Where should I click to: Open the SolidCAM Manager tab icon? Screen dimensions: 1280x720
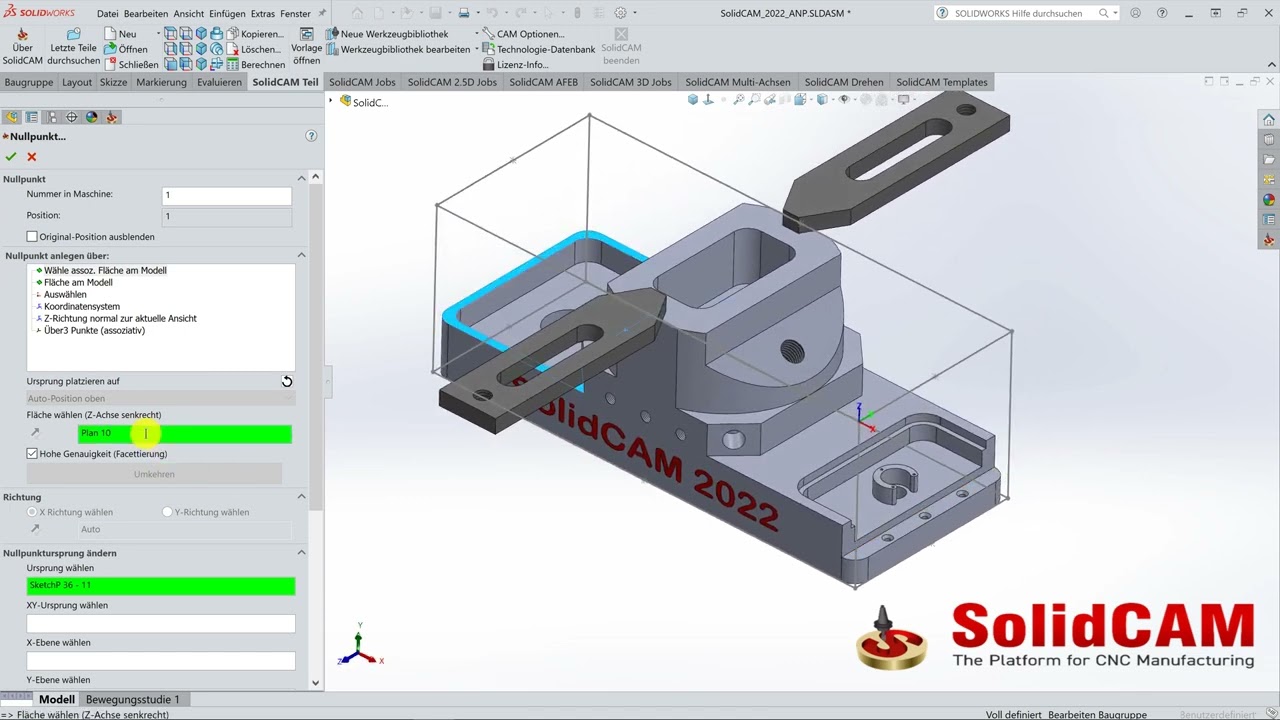pyautogui.click(x=112, y=117)
